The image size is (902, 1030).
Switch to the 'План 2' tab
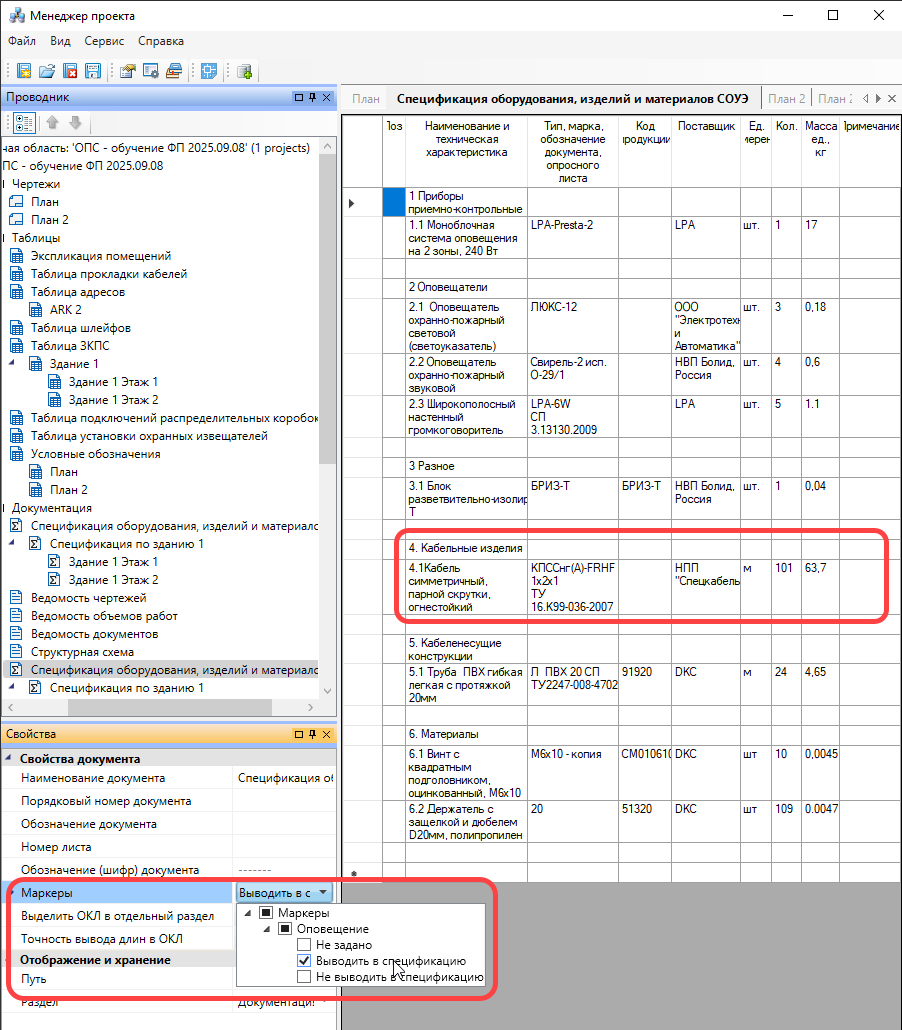787,99
